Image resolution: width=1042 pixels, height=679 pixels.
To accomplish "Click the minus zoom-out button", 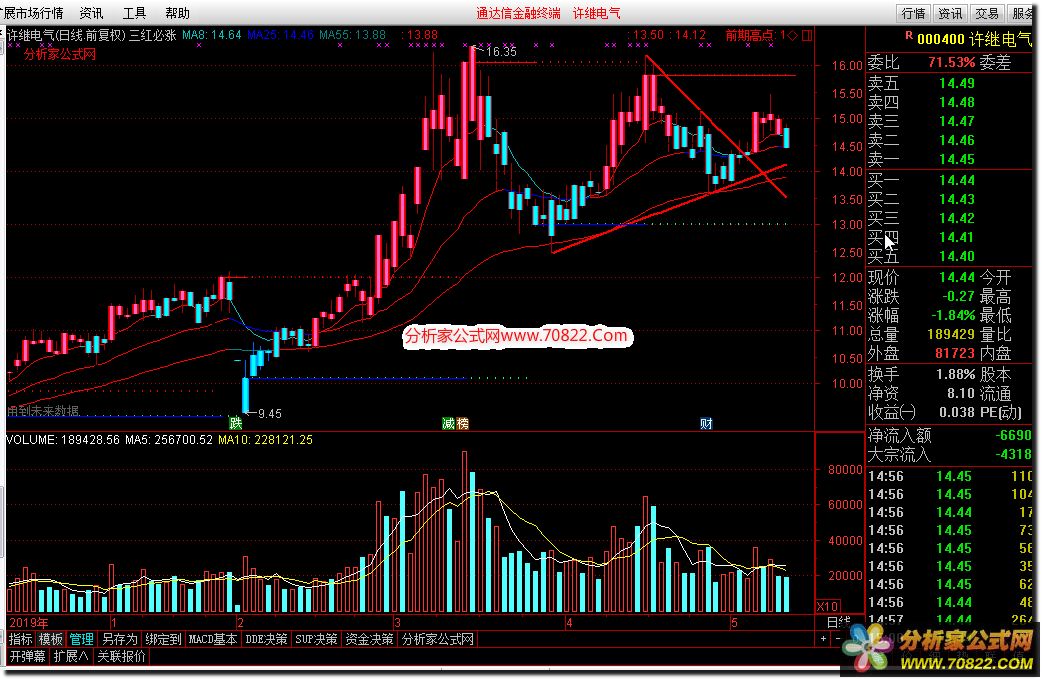I will (837, 638).
